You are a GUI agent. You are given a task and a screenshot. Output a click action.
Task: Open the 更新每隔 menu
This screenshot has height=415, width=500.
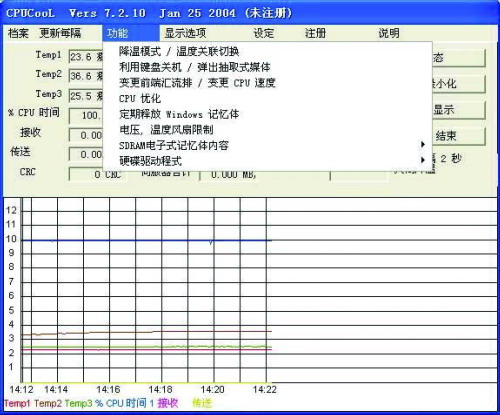coord(60,33)
